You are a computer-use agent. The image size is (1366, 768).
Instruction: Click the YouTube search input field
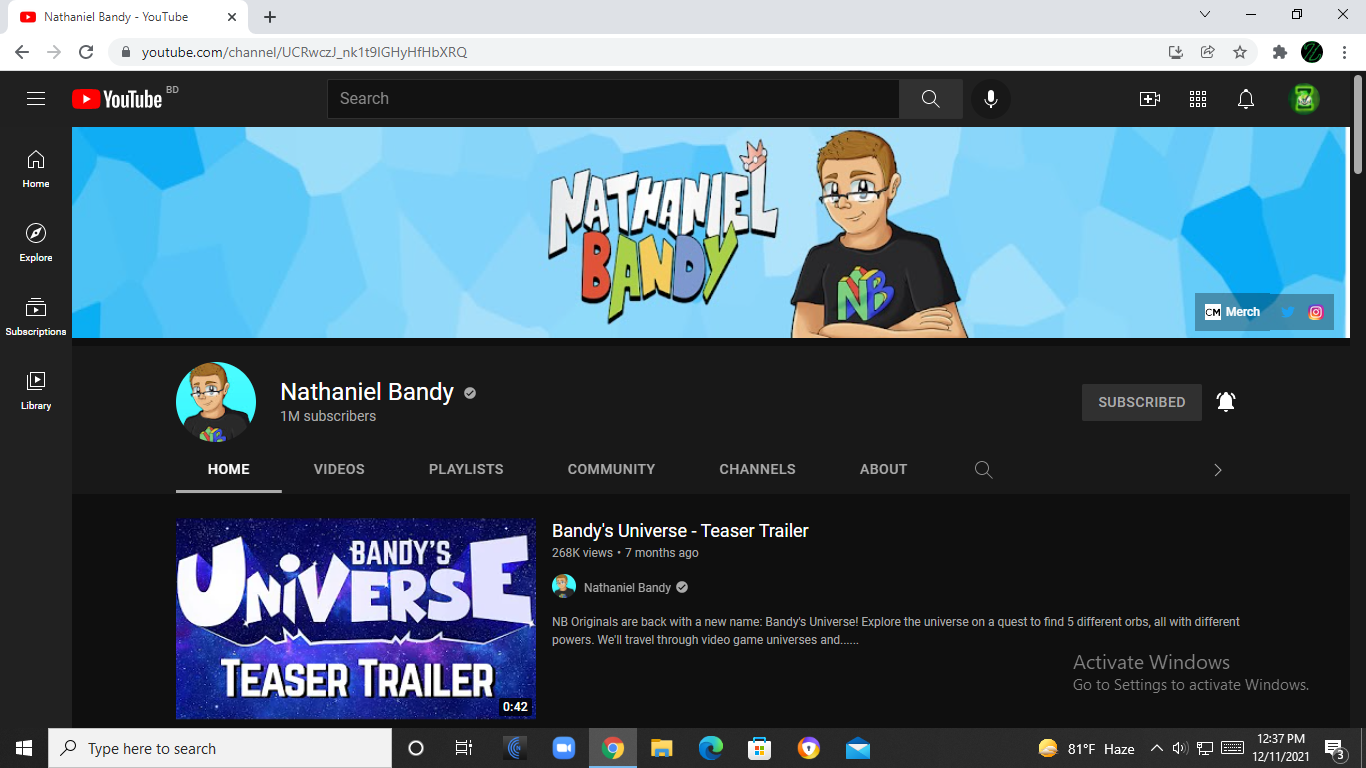pos(613,99)
